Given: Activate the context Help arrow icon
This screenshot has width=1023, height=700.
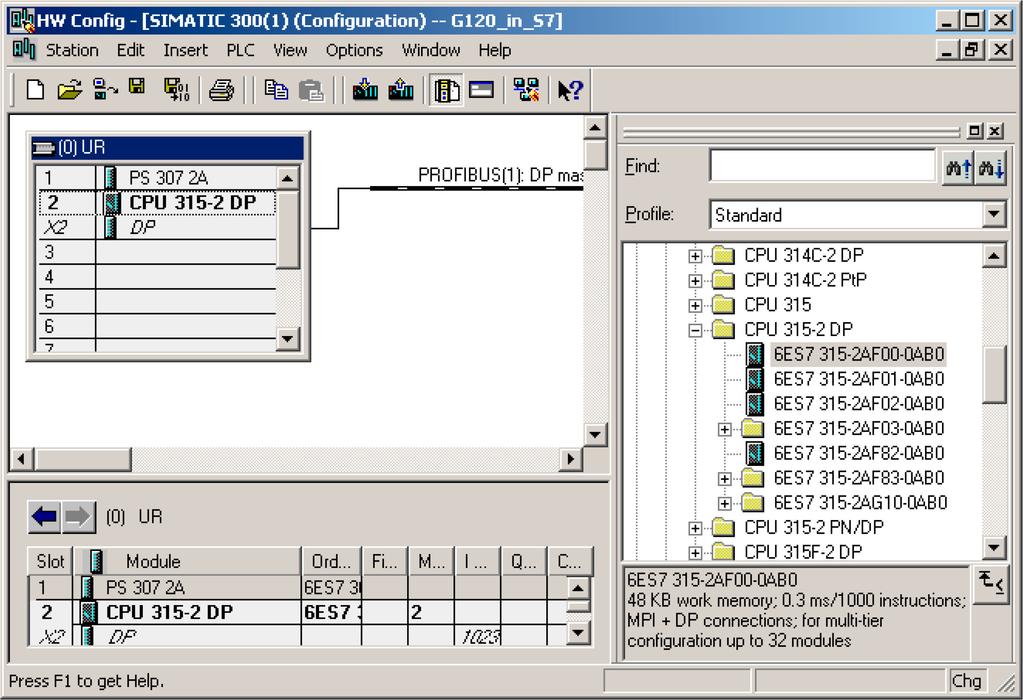Looking at the screenshot, I should coord(570,89).
